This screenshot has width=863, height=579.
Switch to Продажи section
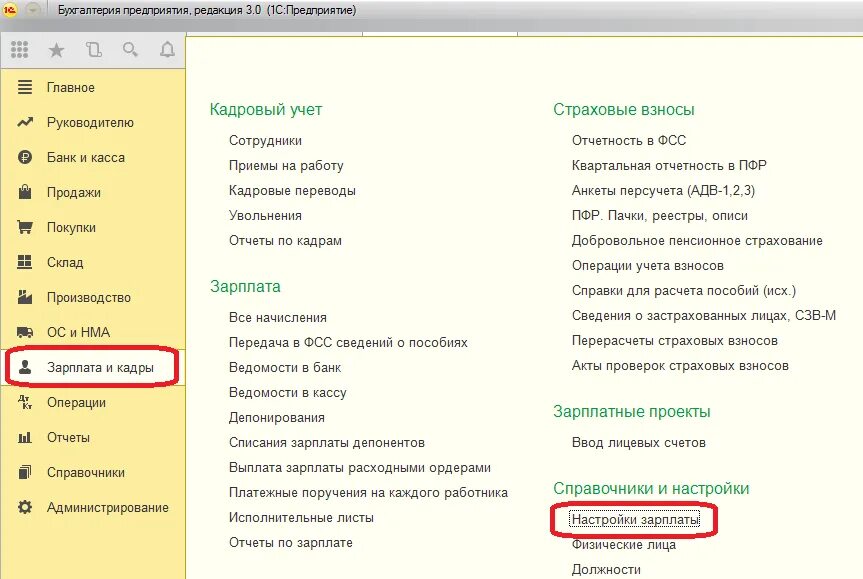pos(74,193)
